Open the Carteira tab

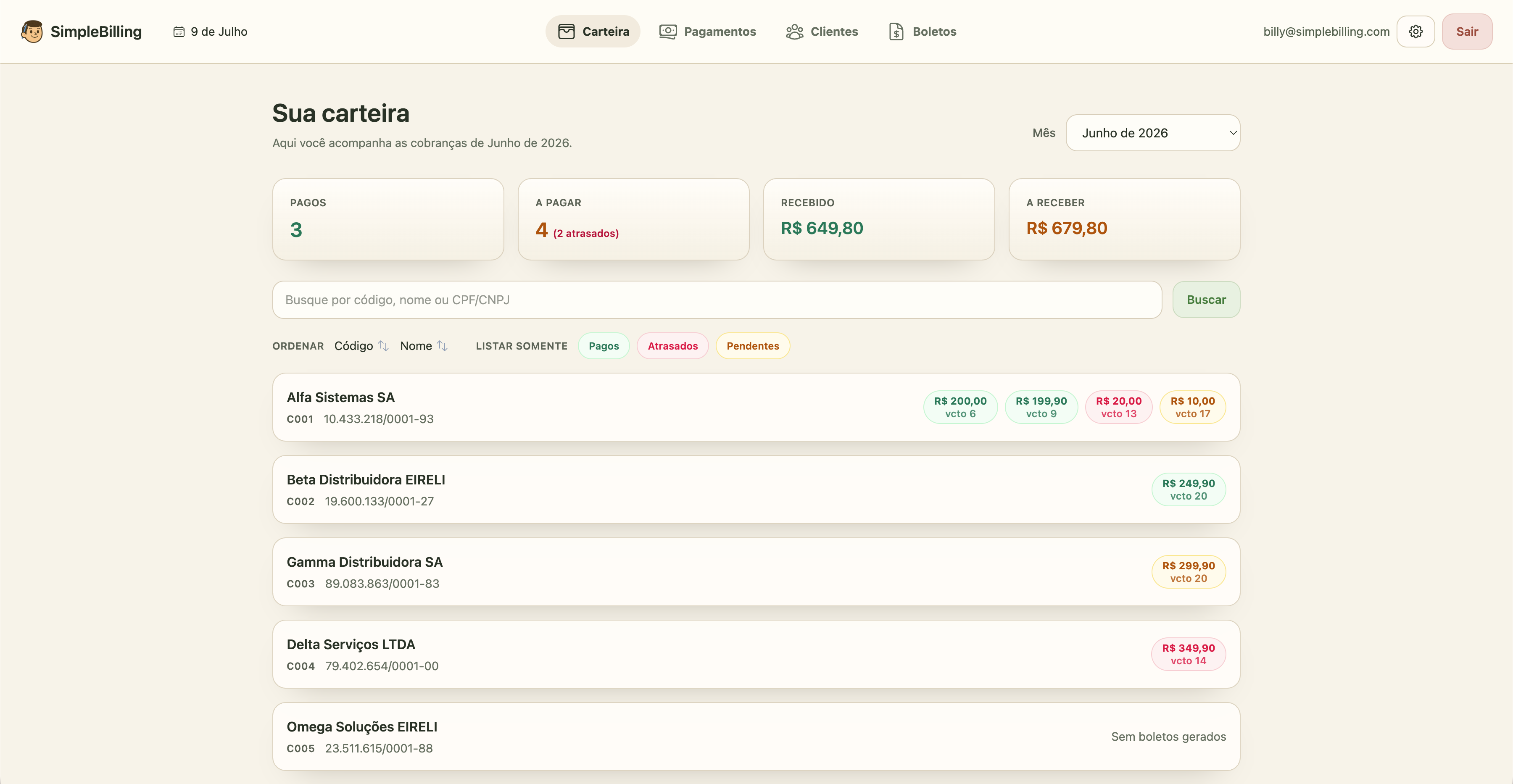(x=593, y=31)
